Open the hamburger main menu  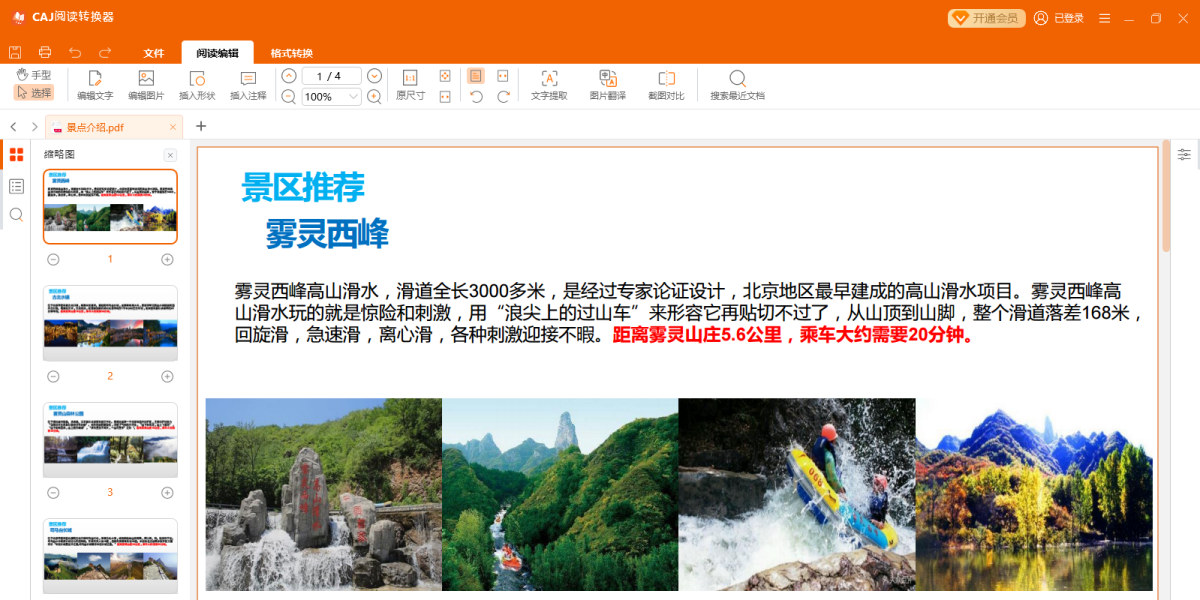click(x=1105, y=18)
